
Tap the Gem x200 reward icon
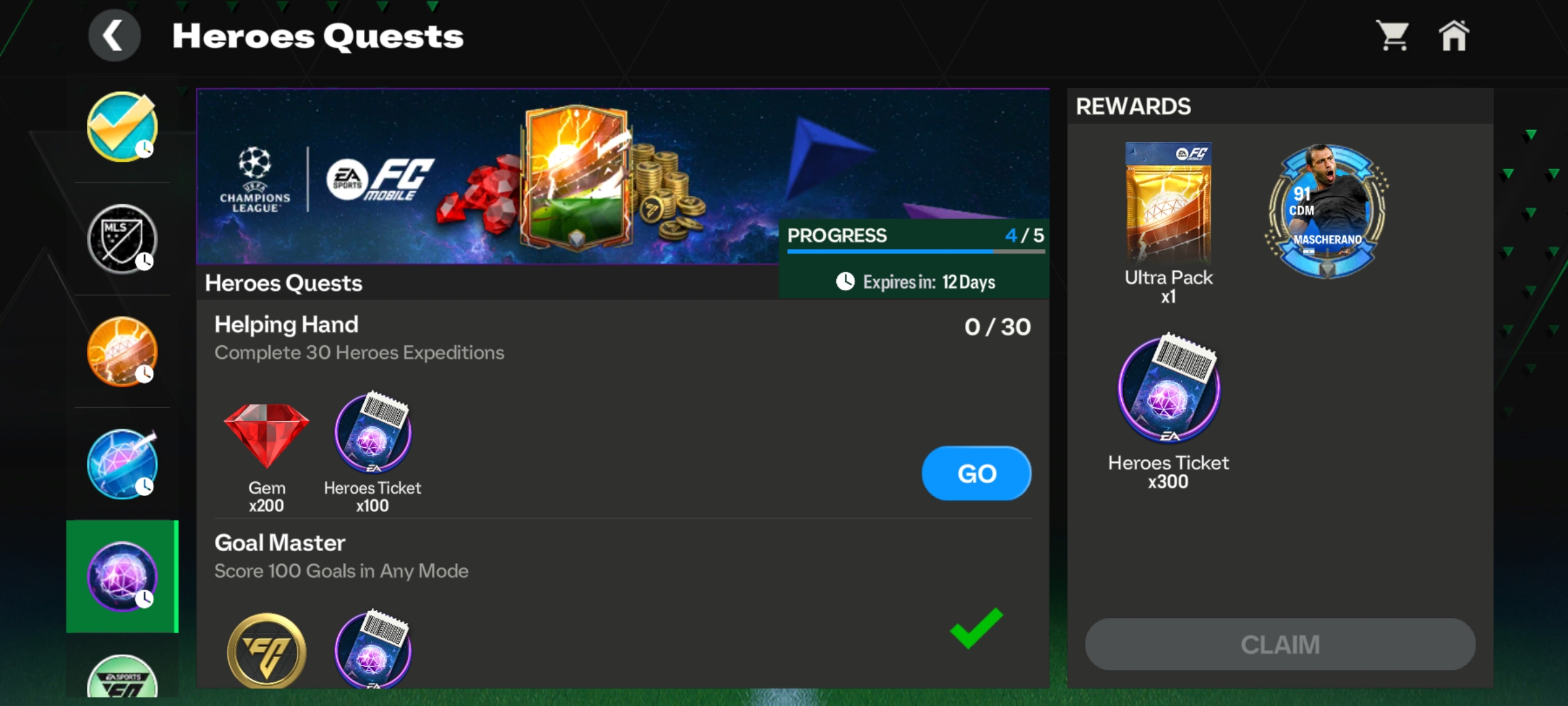pyautogui.click(x=267, y=436)
